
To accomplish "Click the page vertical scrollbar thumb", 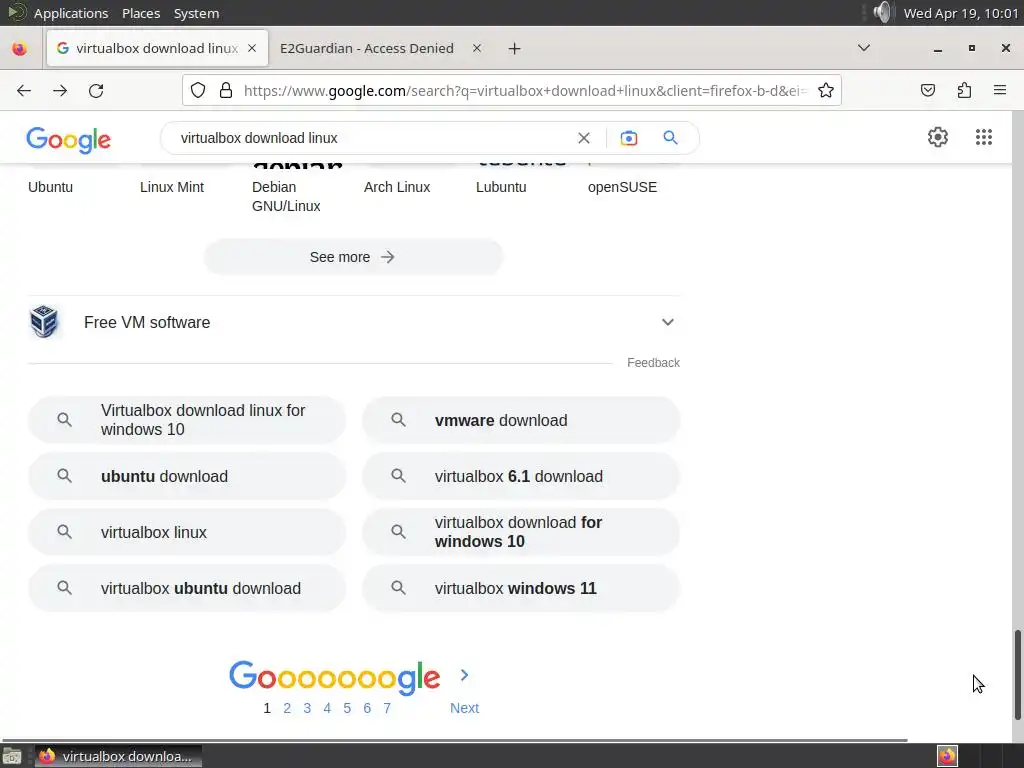I will click(x=1017, y=675).
